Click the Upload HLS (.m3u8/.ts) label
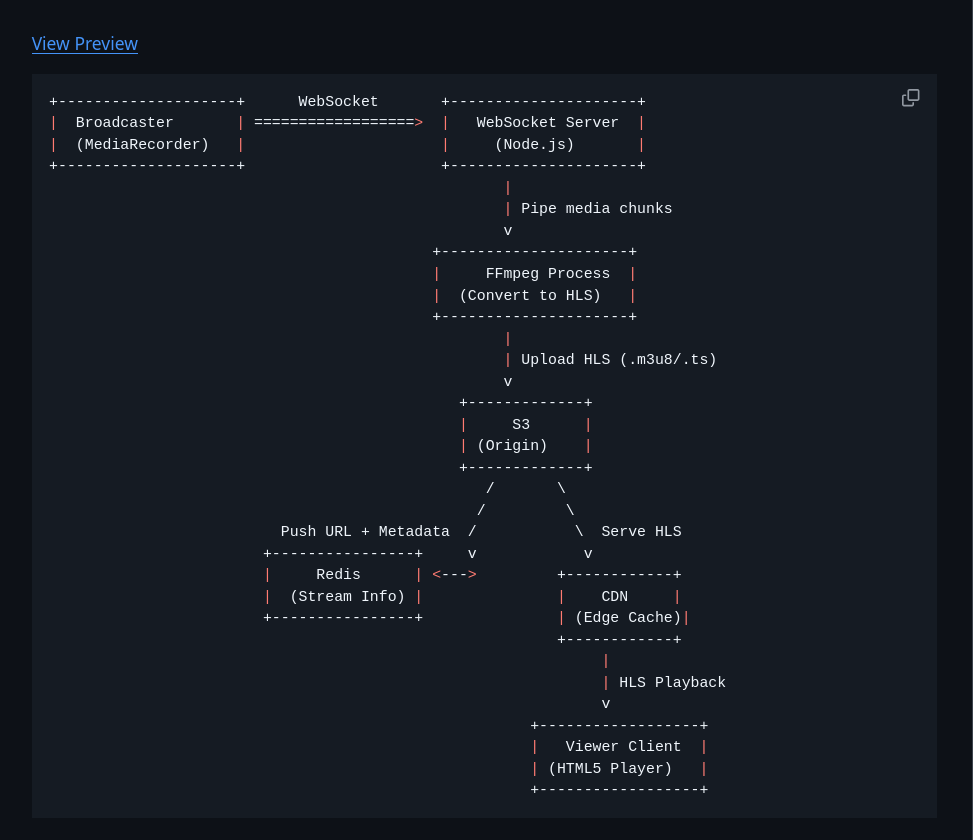 point(618,360)
